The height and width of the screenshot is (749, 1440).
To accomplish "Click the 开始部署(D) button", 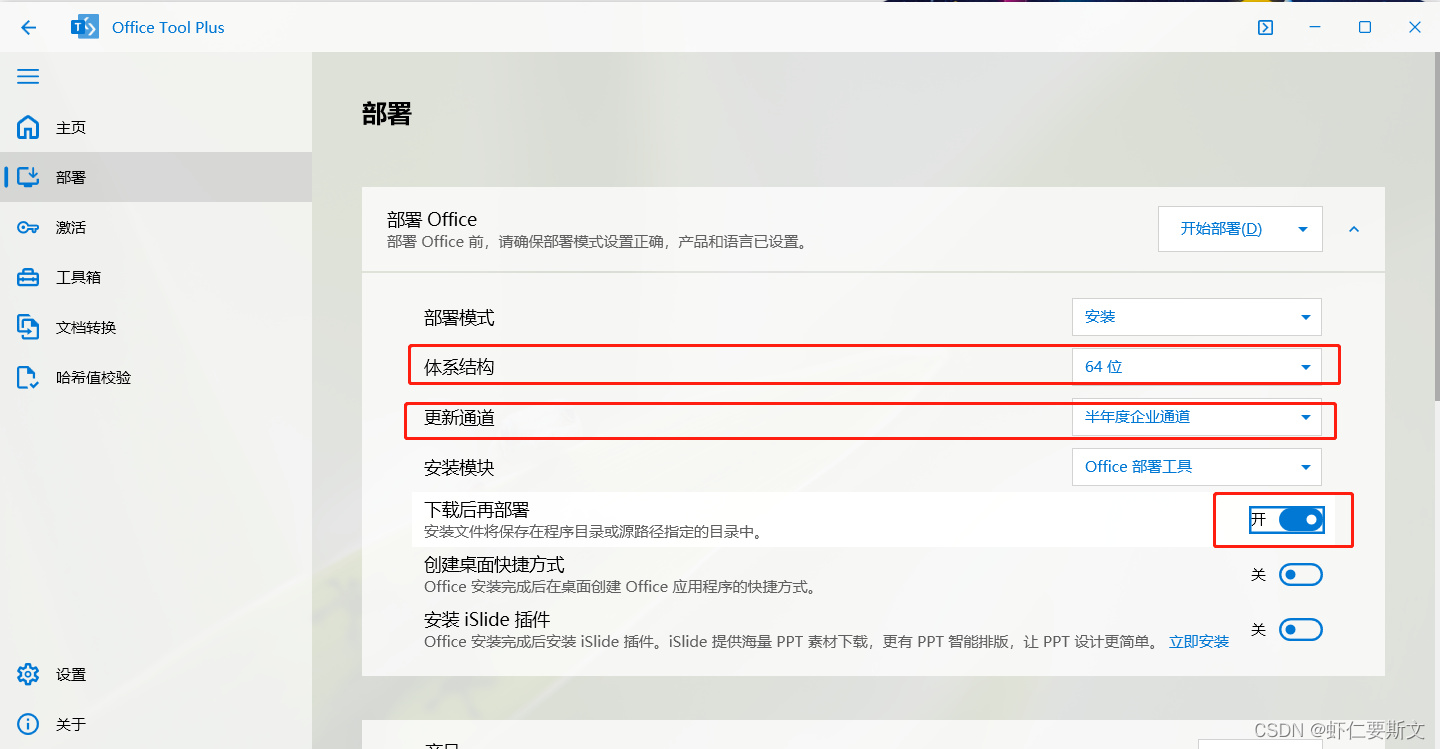I will pyautogui.click(x=1221, y=229).
